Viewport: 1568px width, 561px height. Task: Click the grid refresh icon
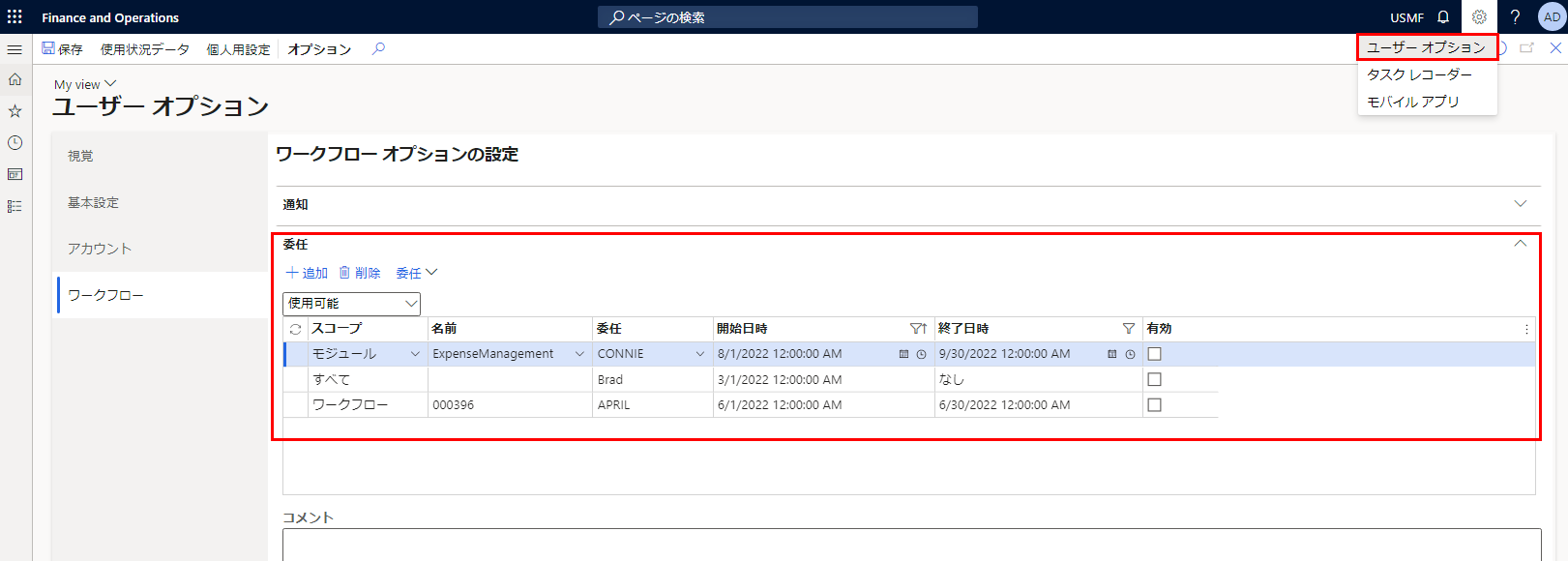pyautogui.click(x=295, y=329)
